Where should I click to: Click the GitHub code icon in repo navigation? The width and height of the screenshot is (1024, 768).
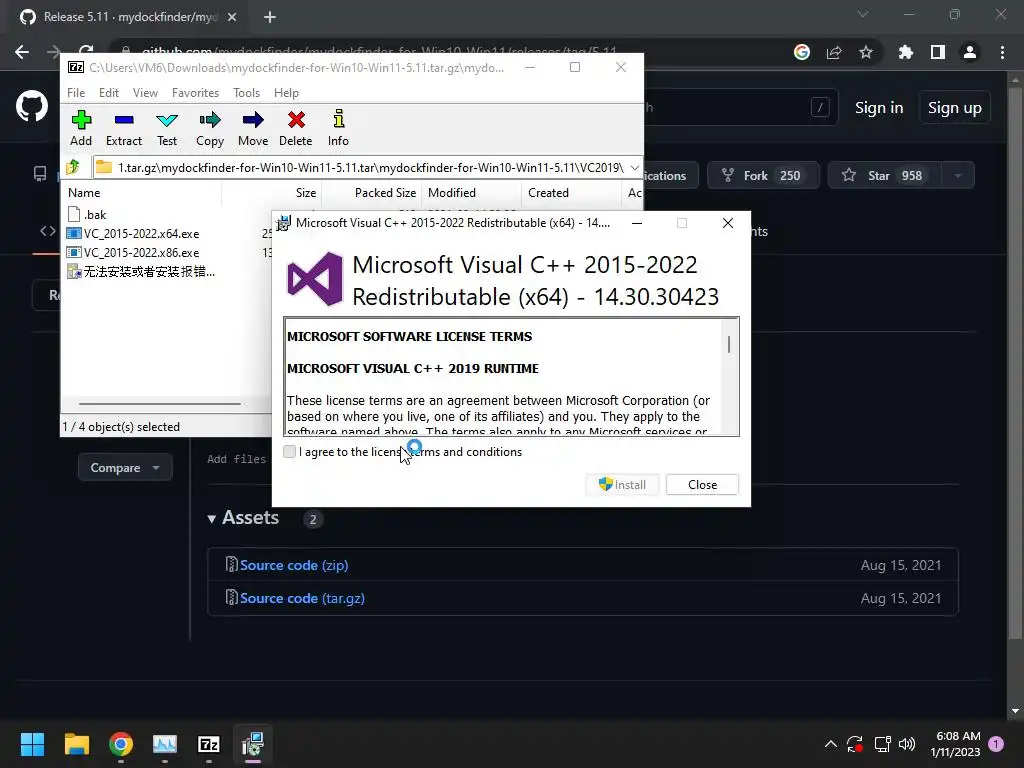pyautogui.click(x=47, y=231)
